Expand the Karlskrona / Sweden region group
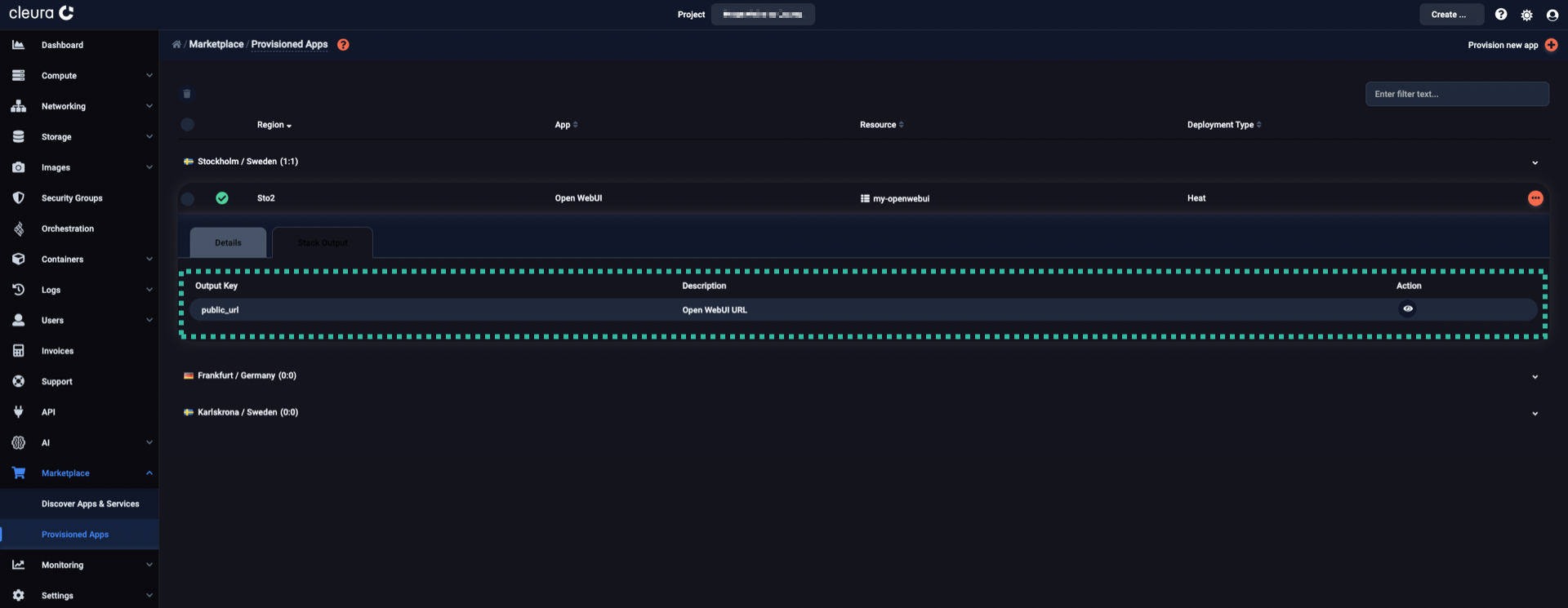The image size is (1568, 608). (1535, 413)
